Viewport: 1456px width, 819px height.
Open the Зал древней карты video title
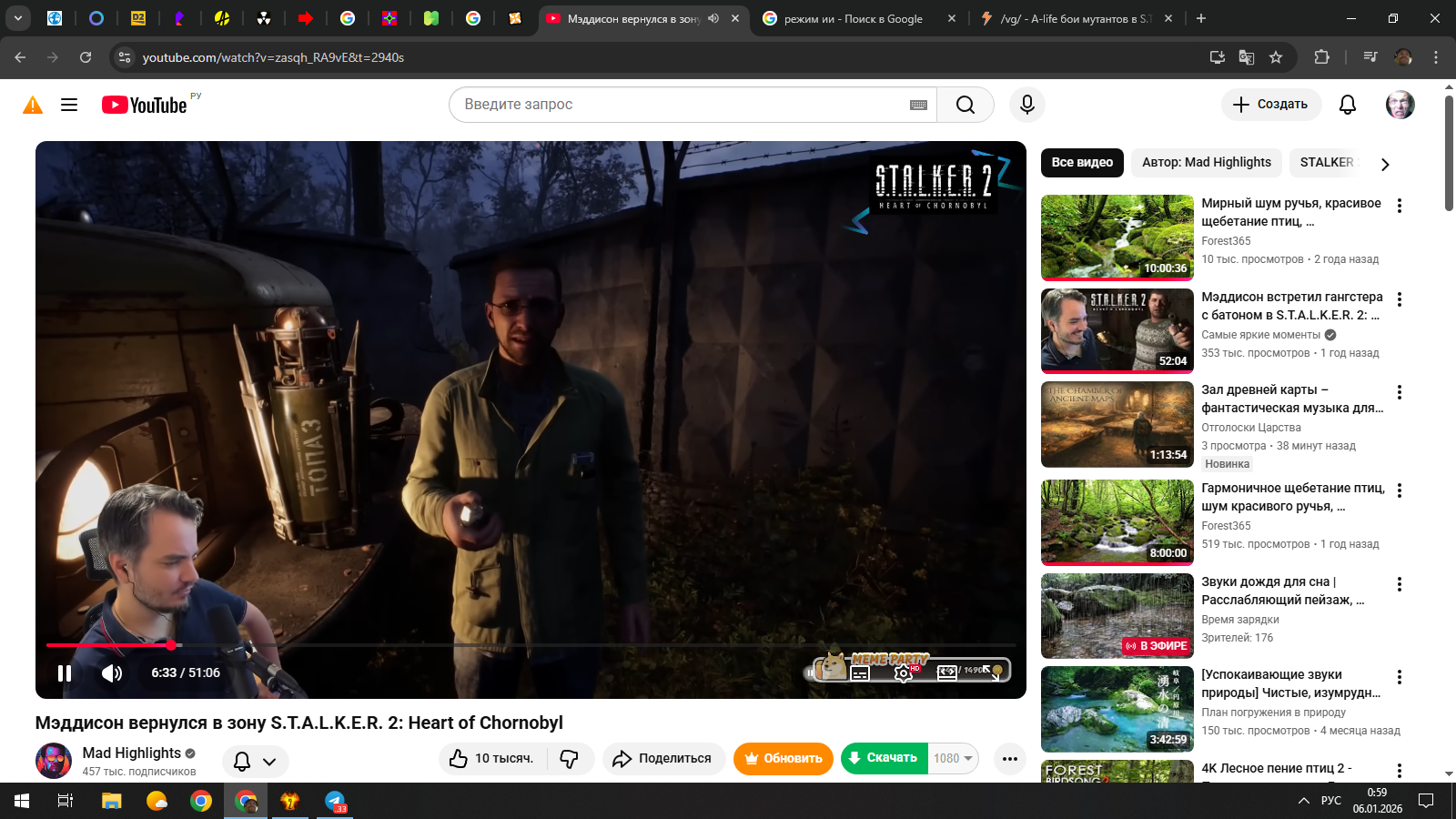[x=1292, y=399]
